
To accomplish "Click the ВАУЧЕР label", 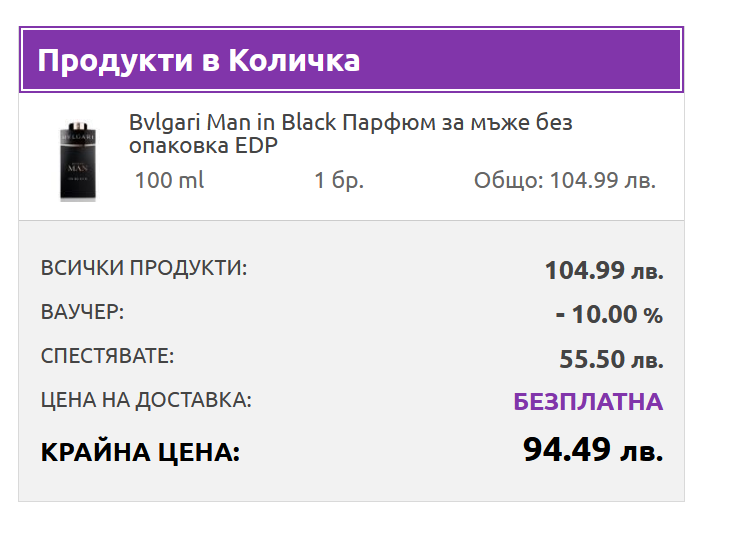I will 82,312.
